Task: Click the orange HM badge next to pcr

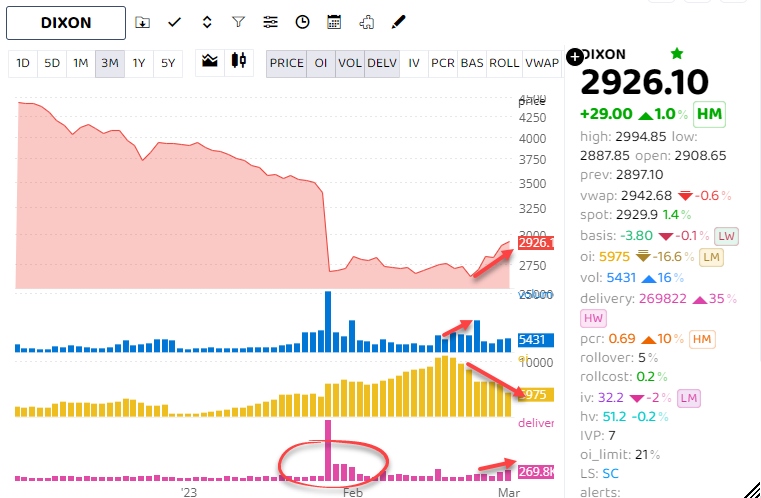Action: coord(702,339)
